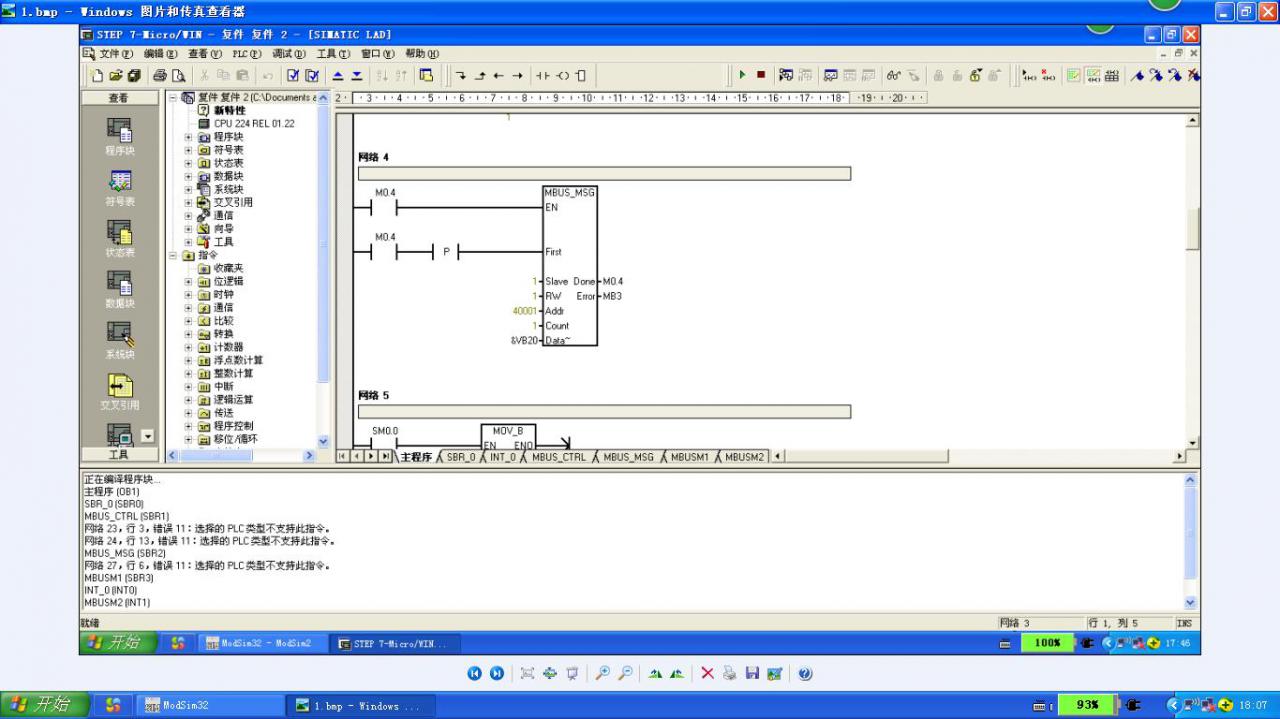Click the green Run PLC icon
The image size is (1280, 719).
tap(742, 75)
